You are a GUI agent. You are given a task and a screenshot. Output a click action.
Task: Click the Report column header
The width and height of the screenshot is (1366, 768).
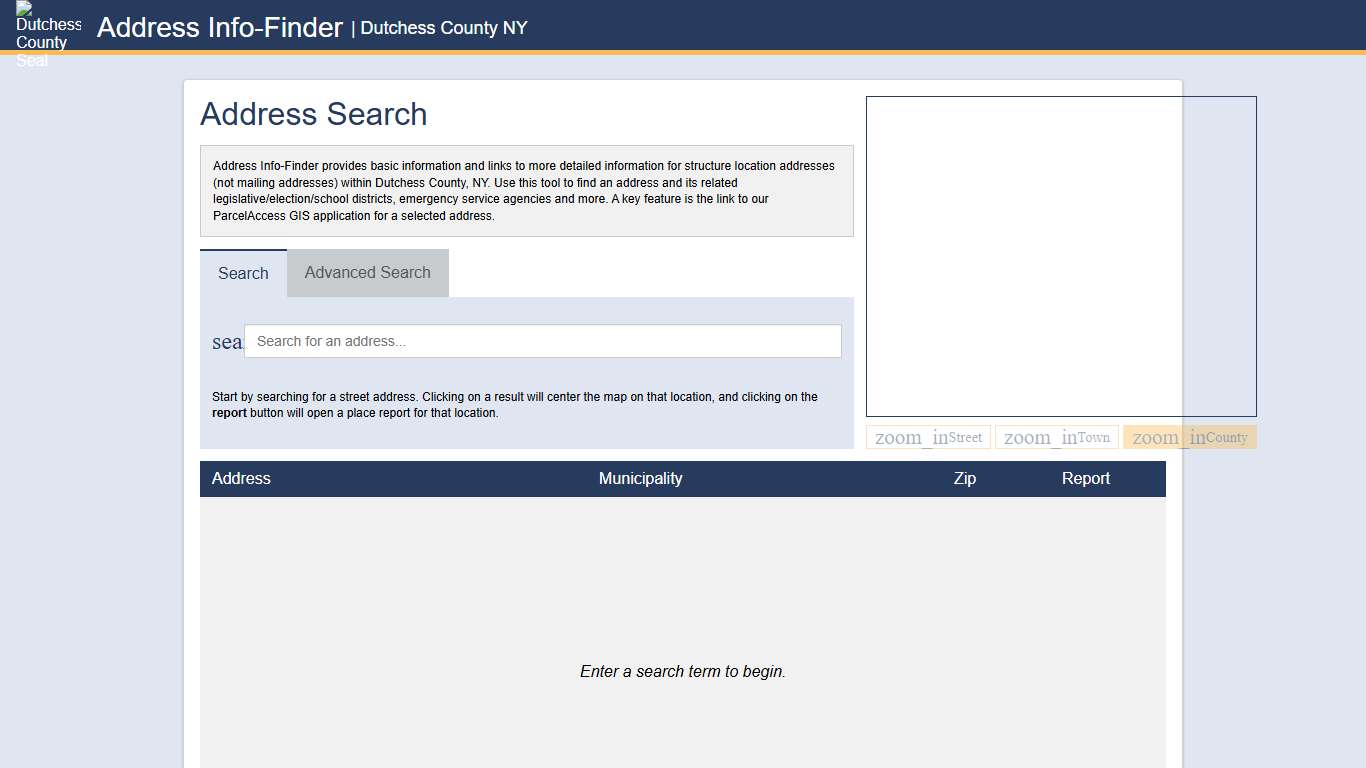click(1086, 478)
